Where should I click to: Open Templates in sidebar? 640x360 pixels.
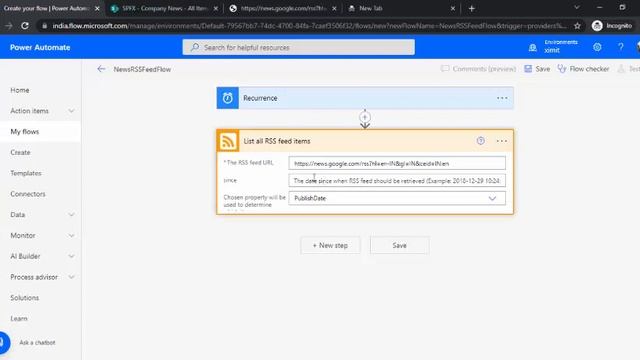click(x=26, y=173)
